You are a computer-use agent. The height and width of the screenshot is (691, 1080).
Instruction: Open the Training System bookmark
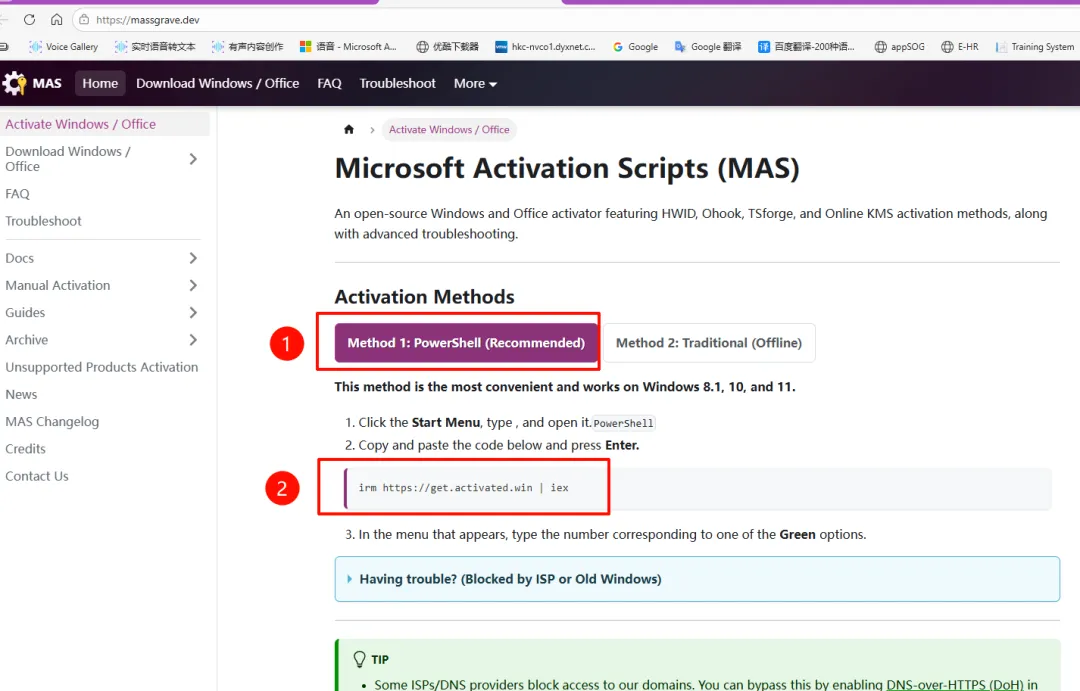click(x=1035, y=47)
